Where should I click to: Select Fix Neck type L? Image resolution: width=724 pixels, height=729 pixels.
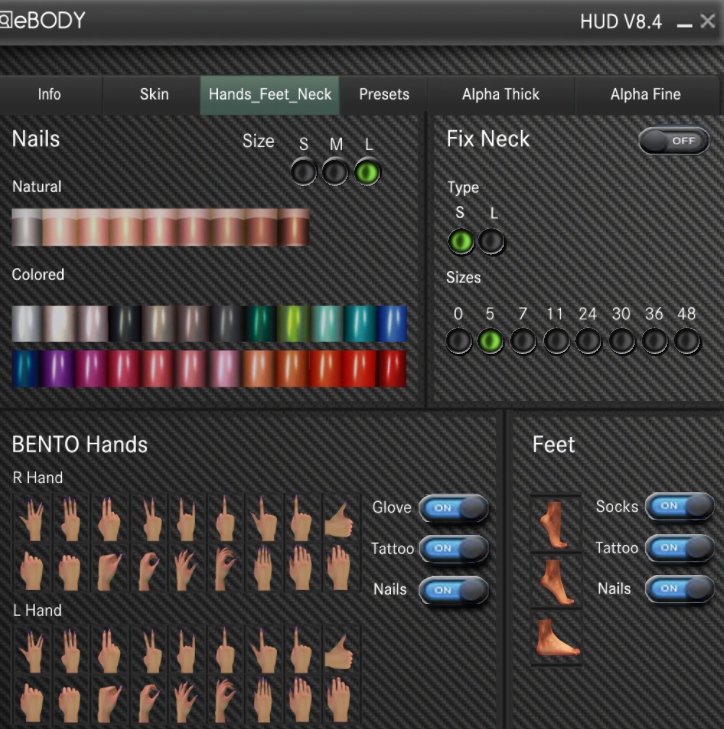pos(492,241)
